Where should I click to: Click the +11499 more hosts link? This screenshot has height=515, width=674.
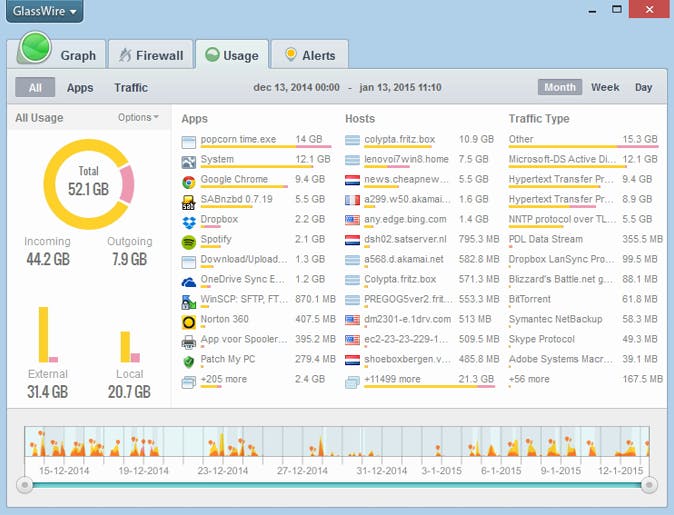click(392, 379)
